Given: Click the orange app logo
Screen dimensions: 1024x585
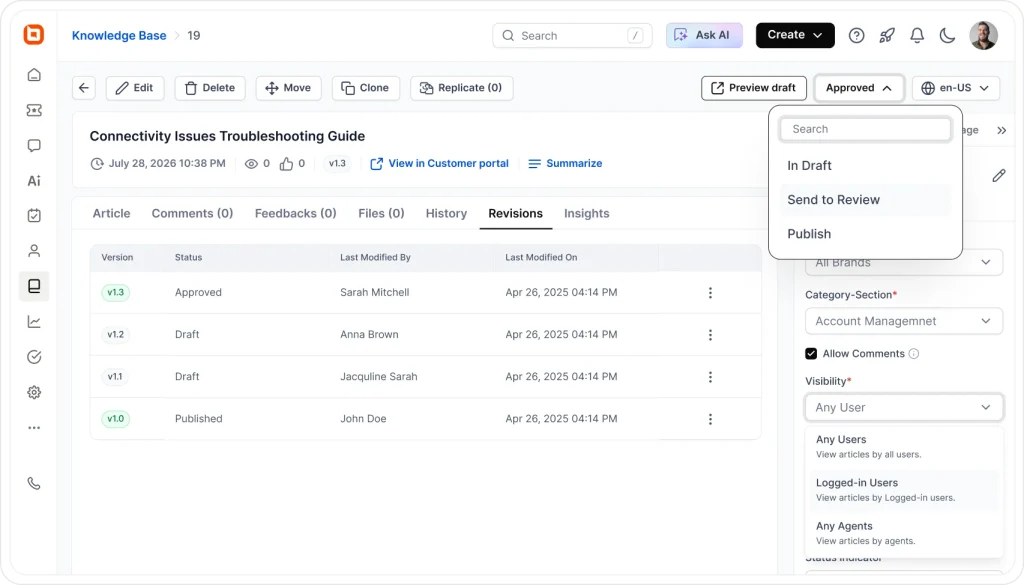Looking at the screenshot, I should click(x=34, y=34).
